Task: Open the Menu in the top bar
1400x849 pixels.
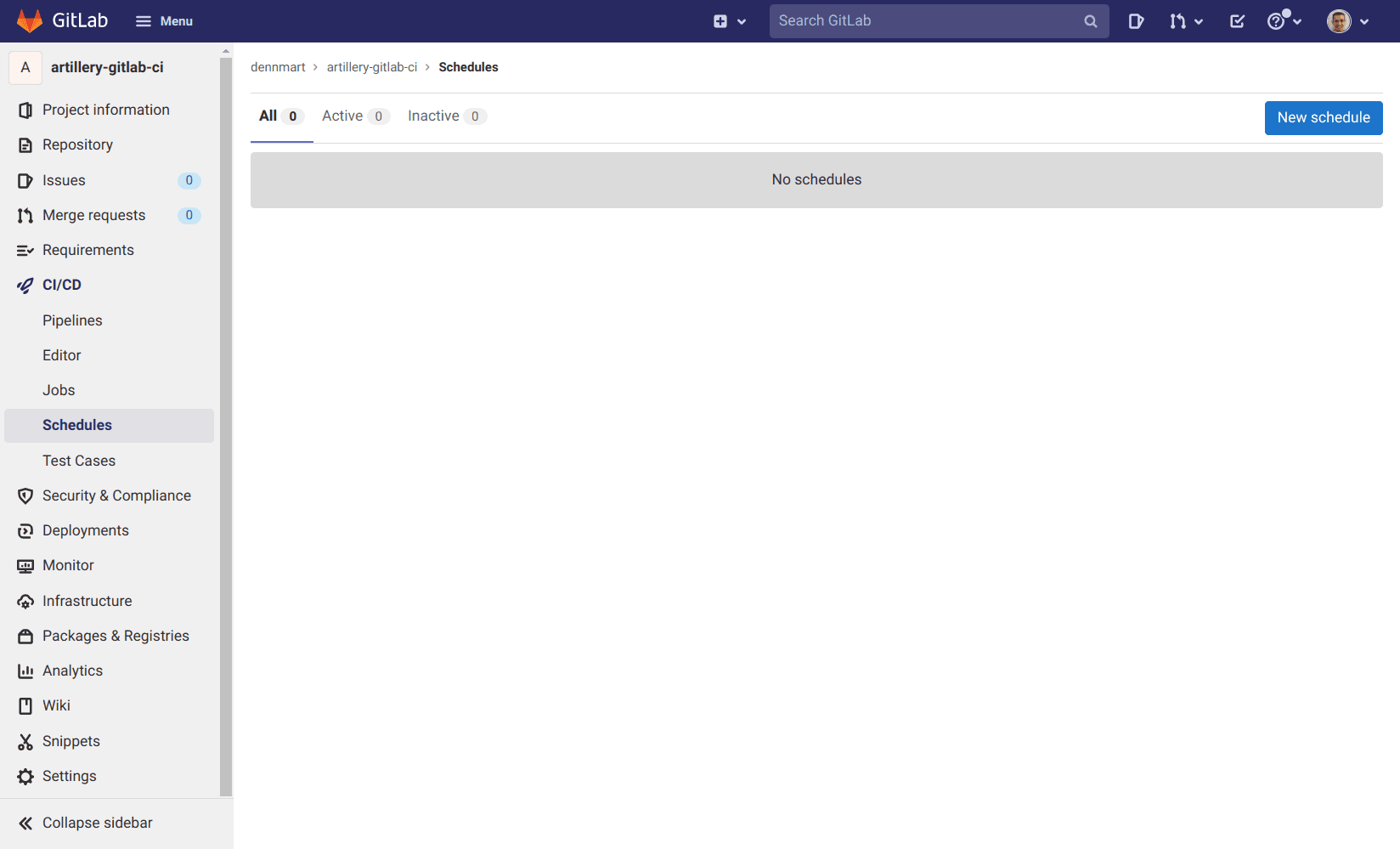Action: pos(163,20)
